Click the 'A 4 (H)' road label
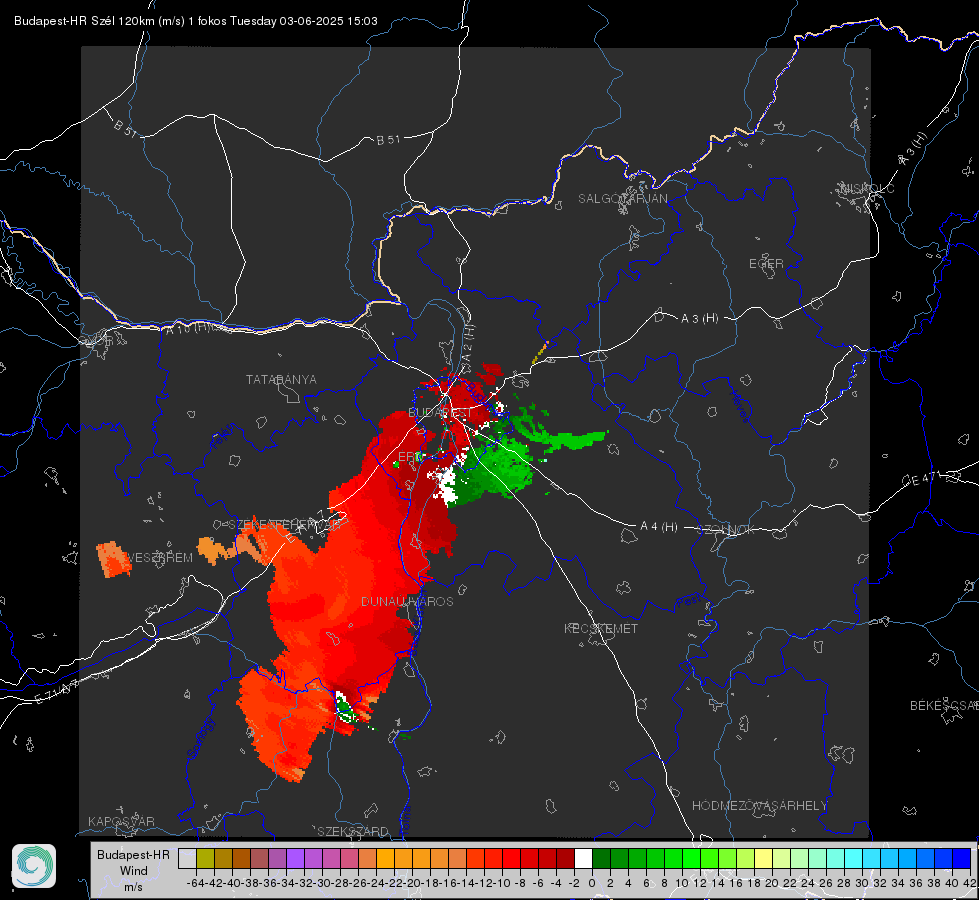The image size is (979, 900). pos(659,527)
